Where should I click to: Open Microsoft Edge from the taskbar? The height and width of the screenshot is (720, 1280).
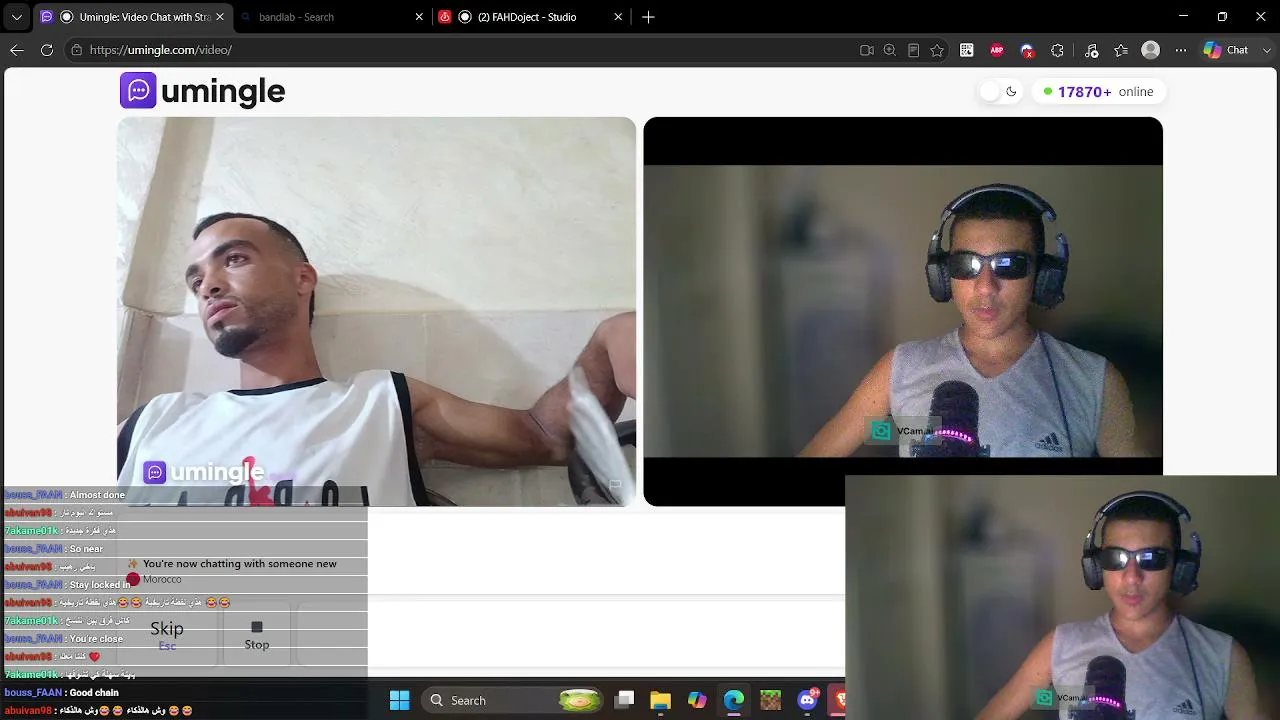pos(734,700)
